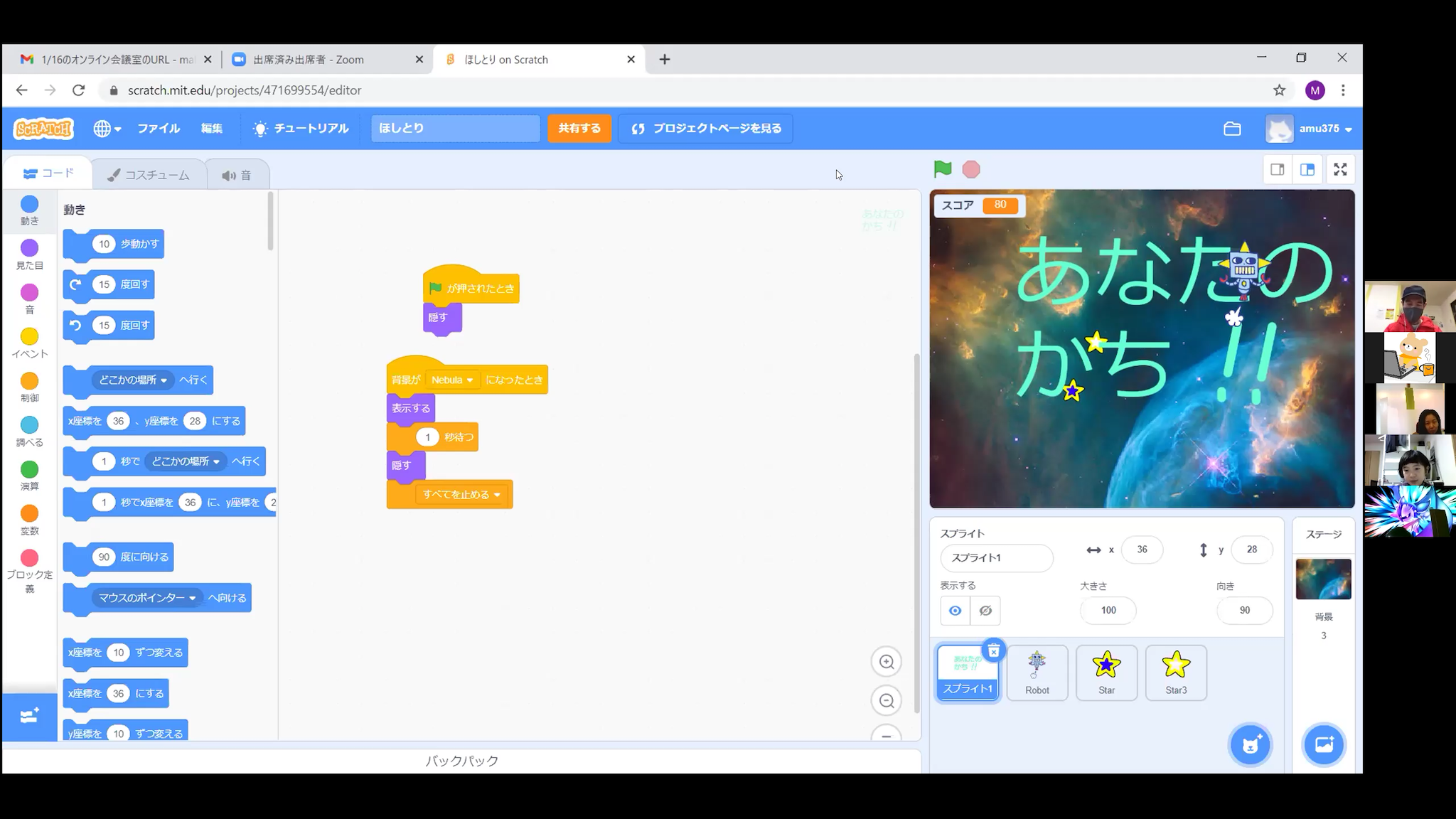Open どこかの場所 dropdown in 1秒で block
Image resolution: width=1456 pixels, height=819 pixels.
186,461
